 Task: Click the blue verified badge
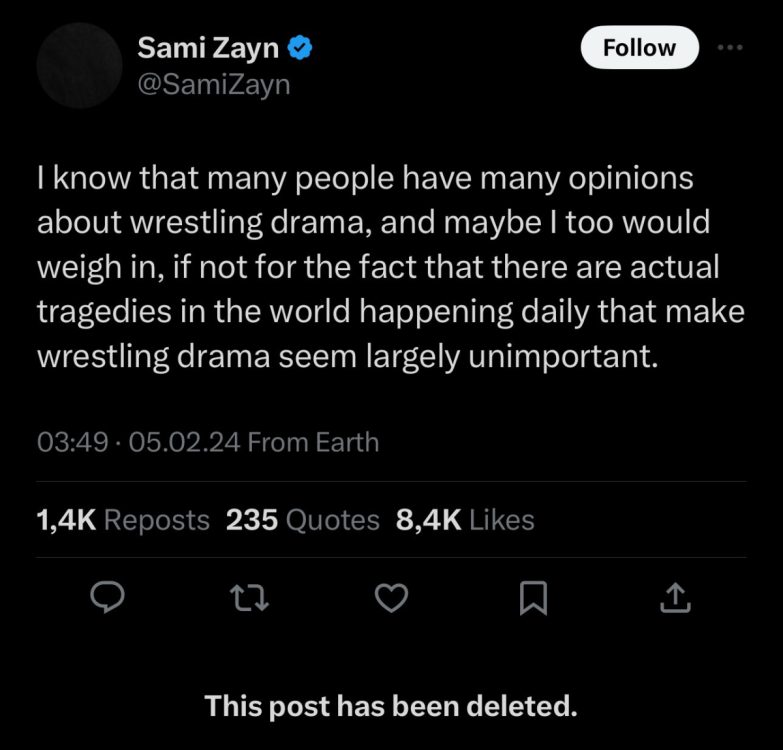[x=300, y=47]
